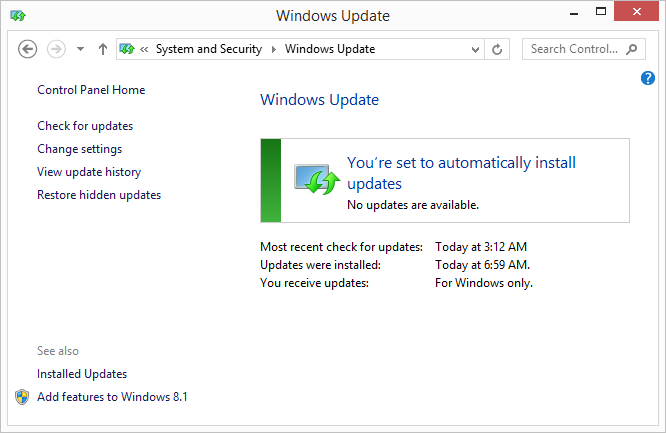Click the forward navigation arrow
666x433 pixels.
[x=56, y=49]
